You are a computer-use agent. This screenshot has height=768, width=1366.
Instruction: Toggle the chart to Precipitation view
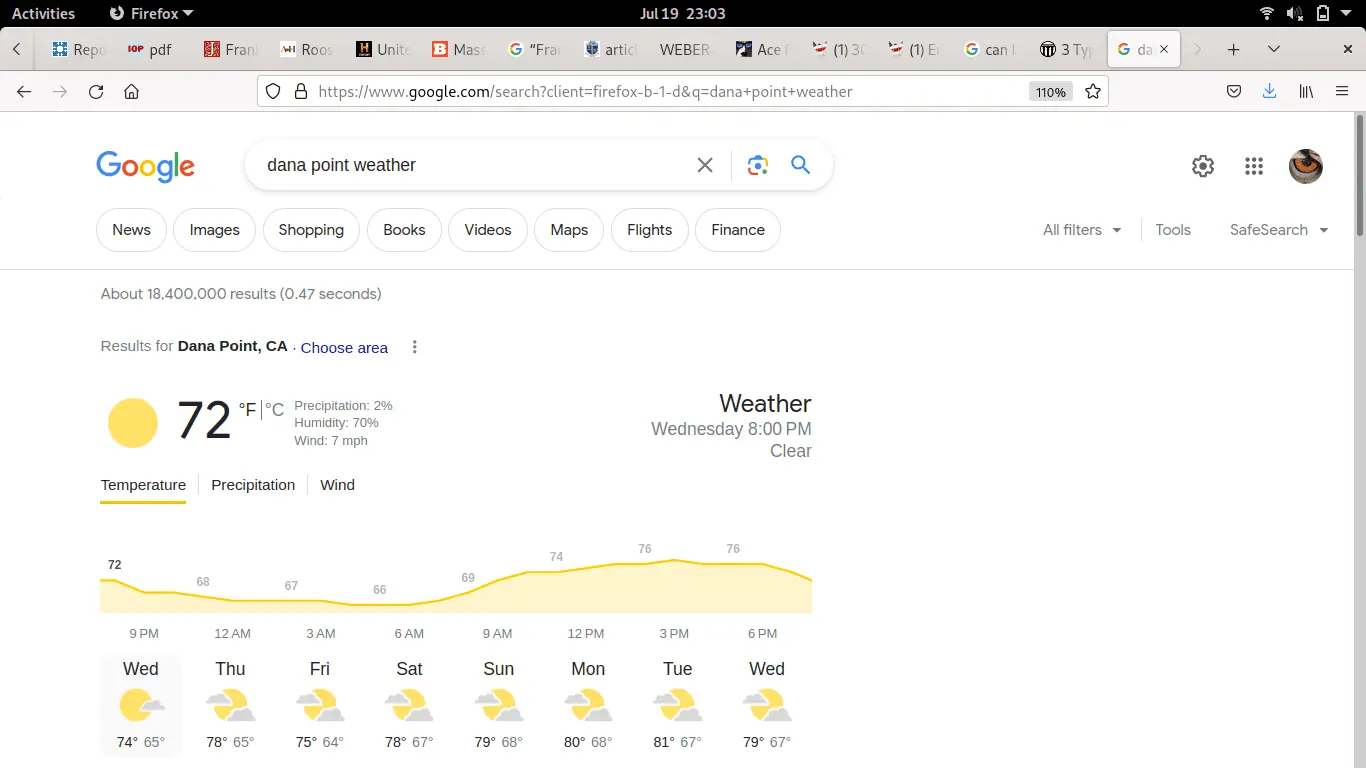tap(252, 485)
